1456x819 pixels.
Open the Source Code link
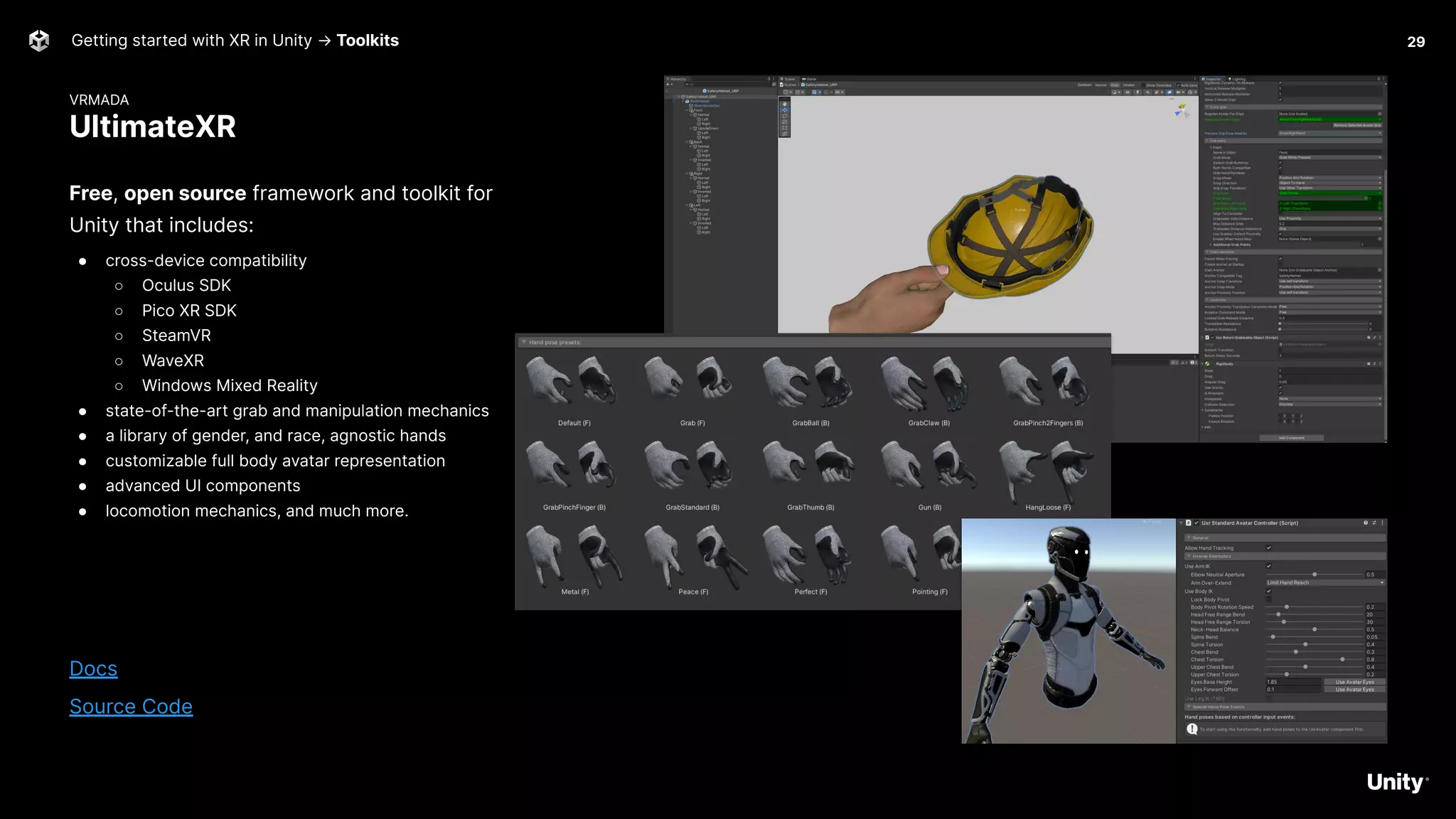coord(131,707)
